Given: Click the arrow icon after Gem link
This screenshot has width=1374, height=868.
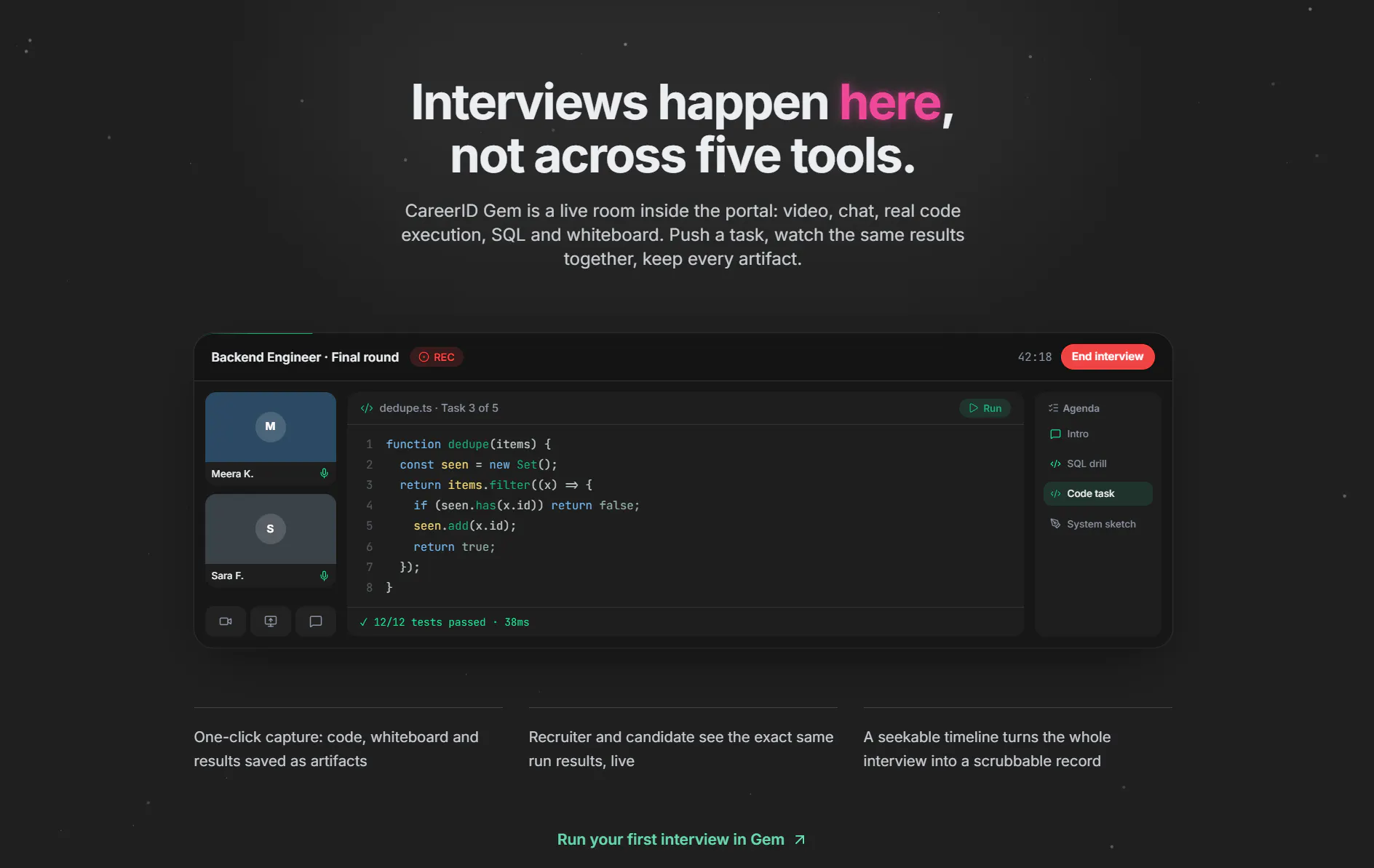Looking at the screenshot, I should pos(800,840).
